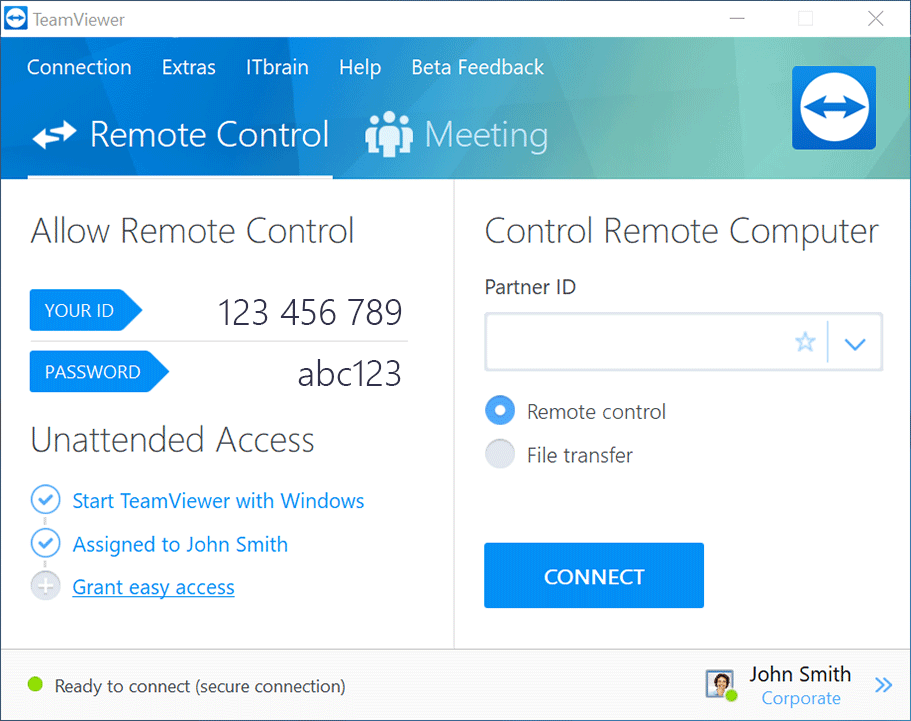Select the File transfer radio button
This screenshot has width=911, height=721.
point(500,454)
